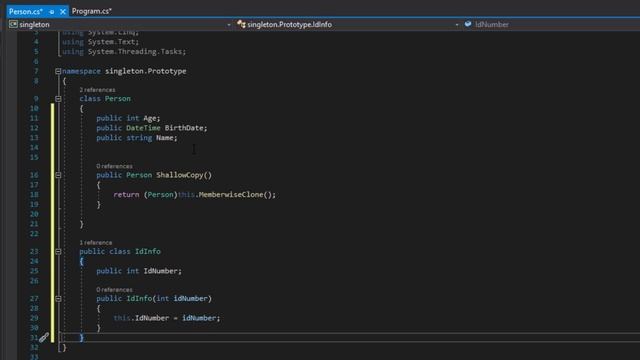Collapse the class Person block
This screenshot has height=360, width=640.
point(58,99)
